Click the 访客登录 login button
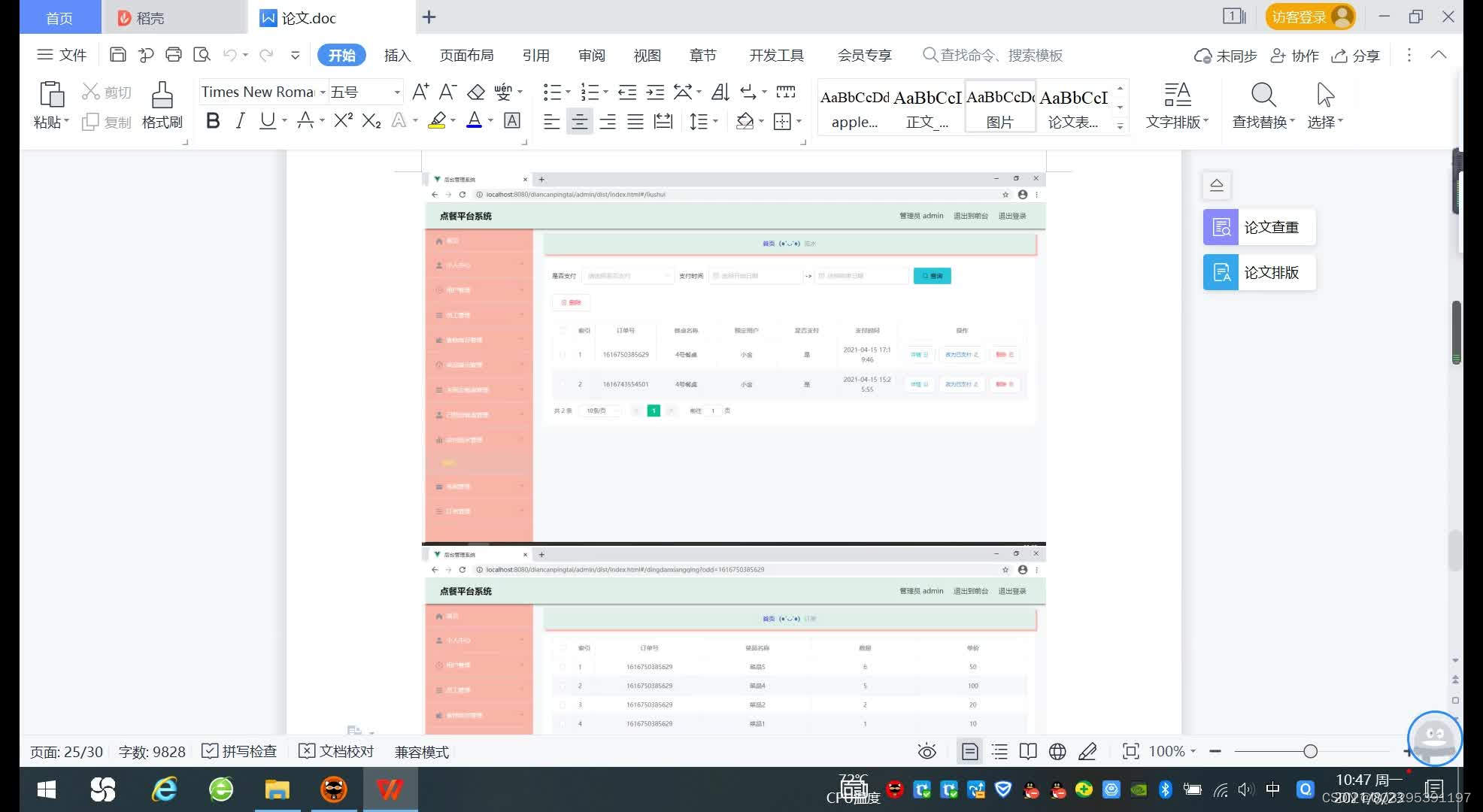The width and height of the screenshot is (1483, 812). (x=1311, y=17)
